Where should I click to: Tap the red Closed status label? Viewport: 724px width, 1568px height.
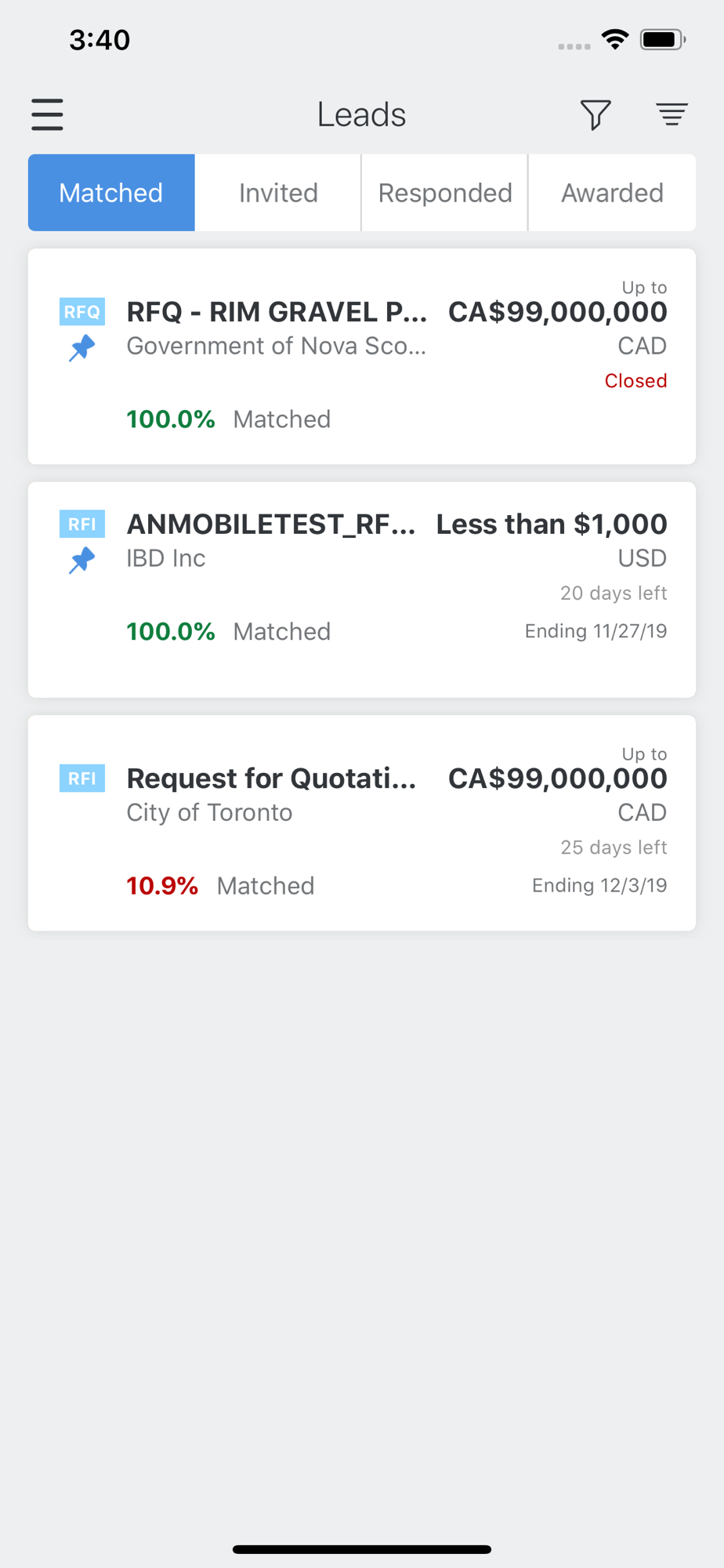click(635, 381)
